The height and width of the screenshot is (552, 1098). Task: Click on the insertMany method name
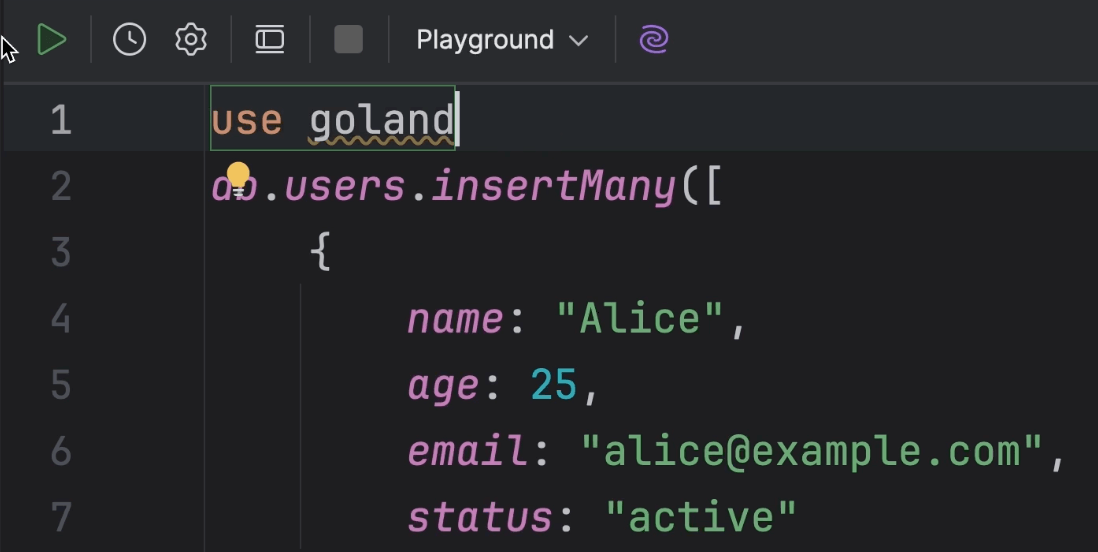553,187
